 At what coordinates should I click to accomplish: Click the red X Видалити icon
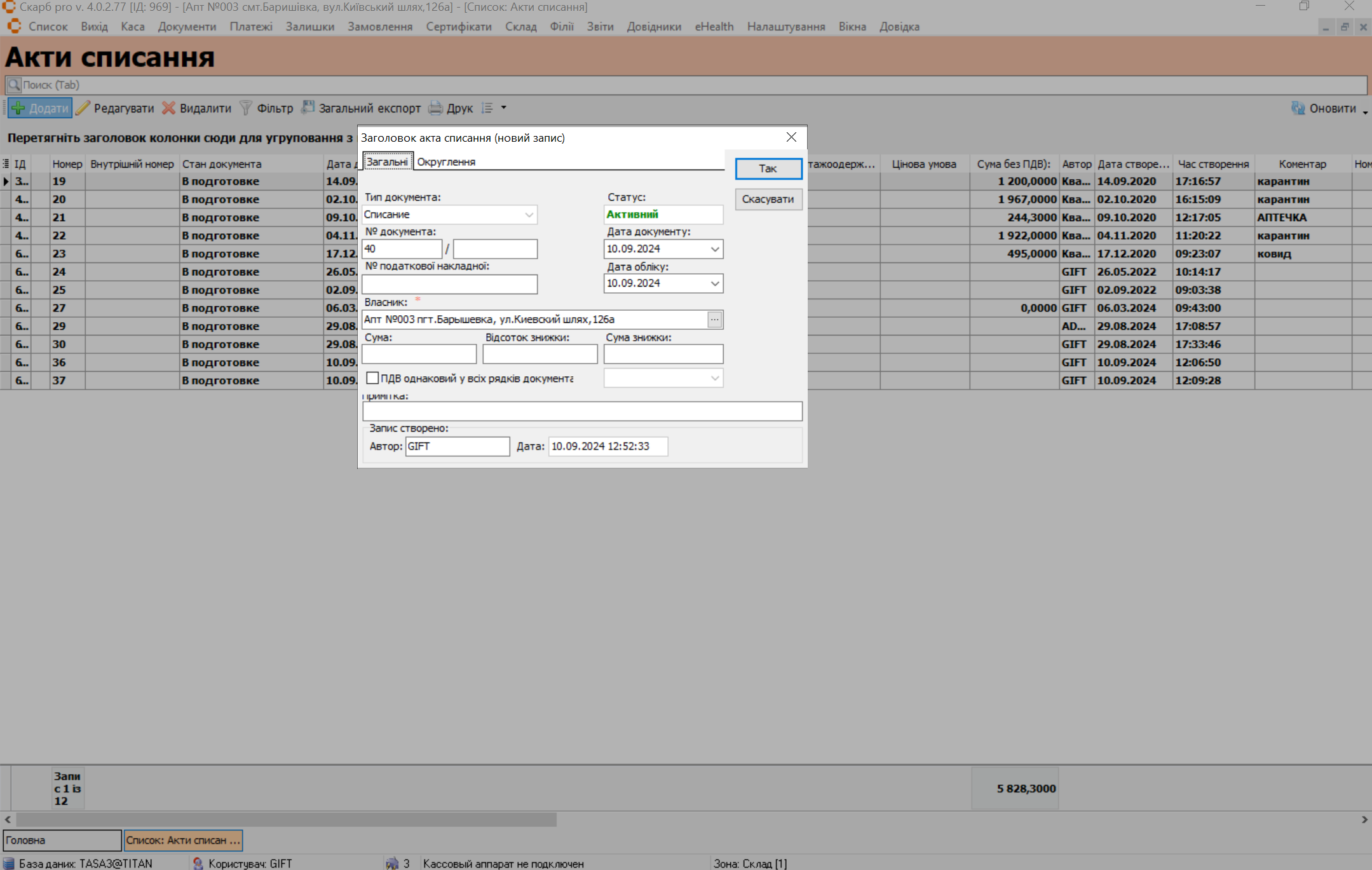point(168,108)
